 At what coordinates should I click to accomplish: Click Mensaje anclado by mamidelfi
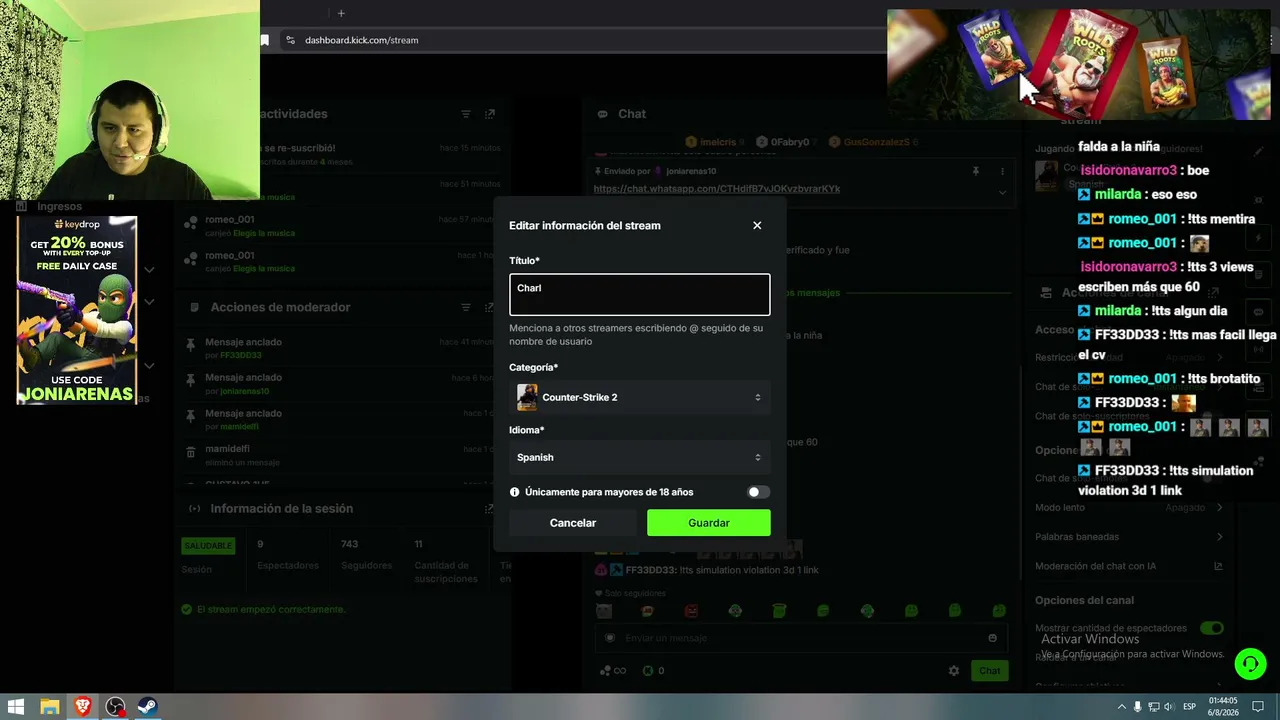pos(342,420)
